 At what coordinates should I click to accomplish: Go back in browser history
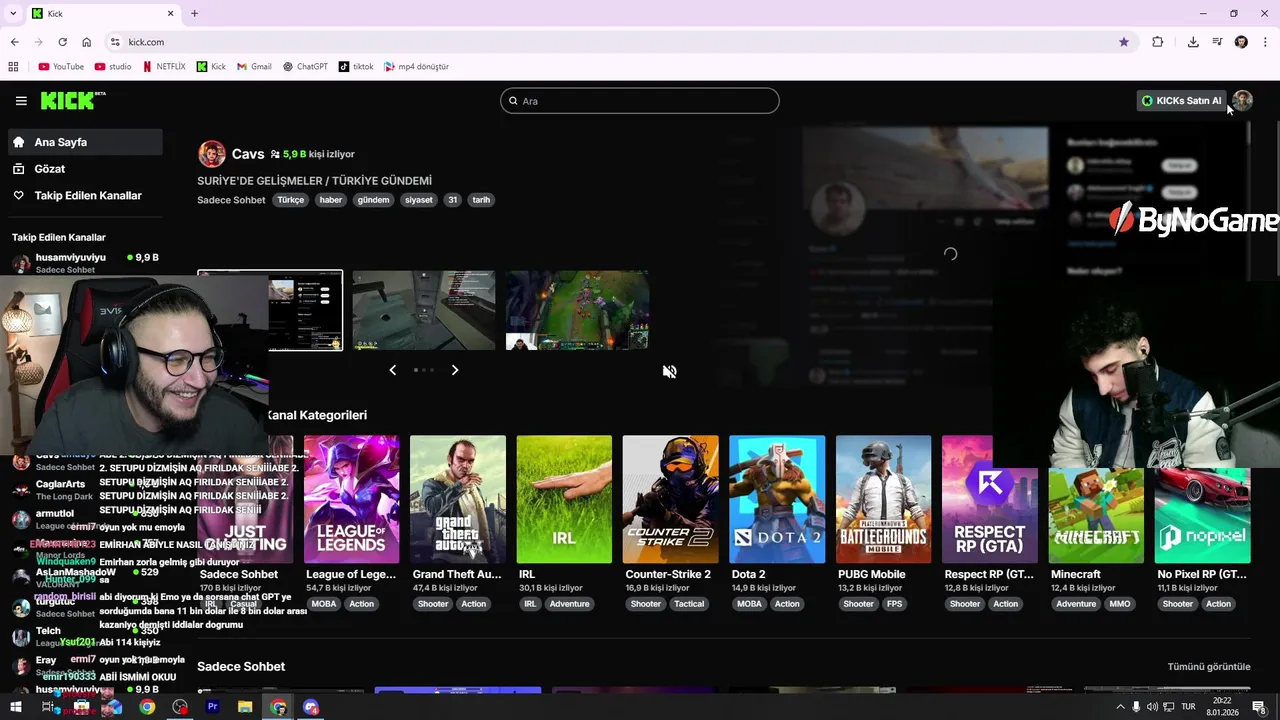(x=14, y=42)
